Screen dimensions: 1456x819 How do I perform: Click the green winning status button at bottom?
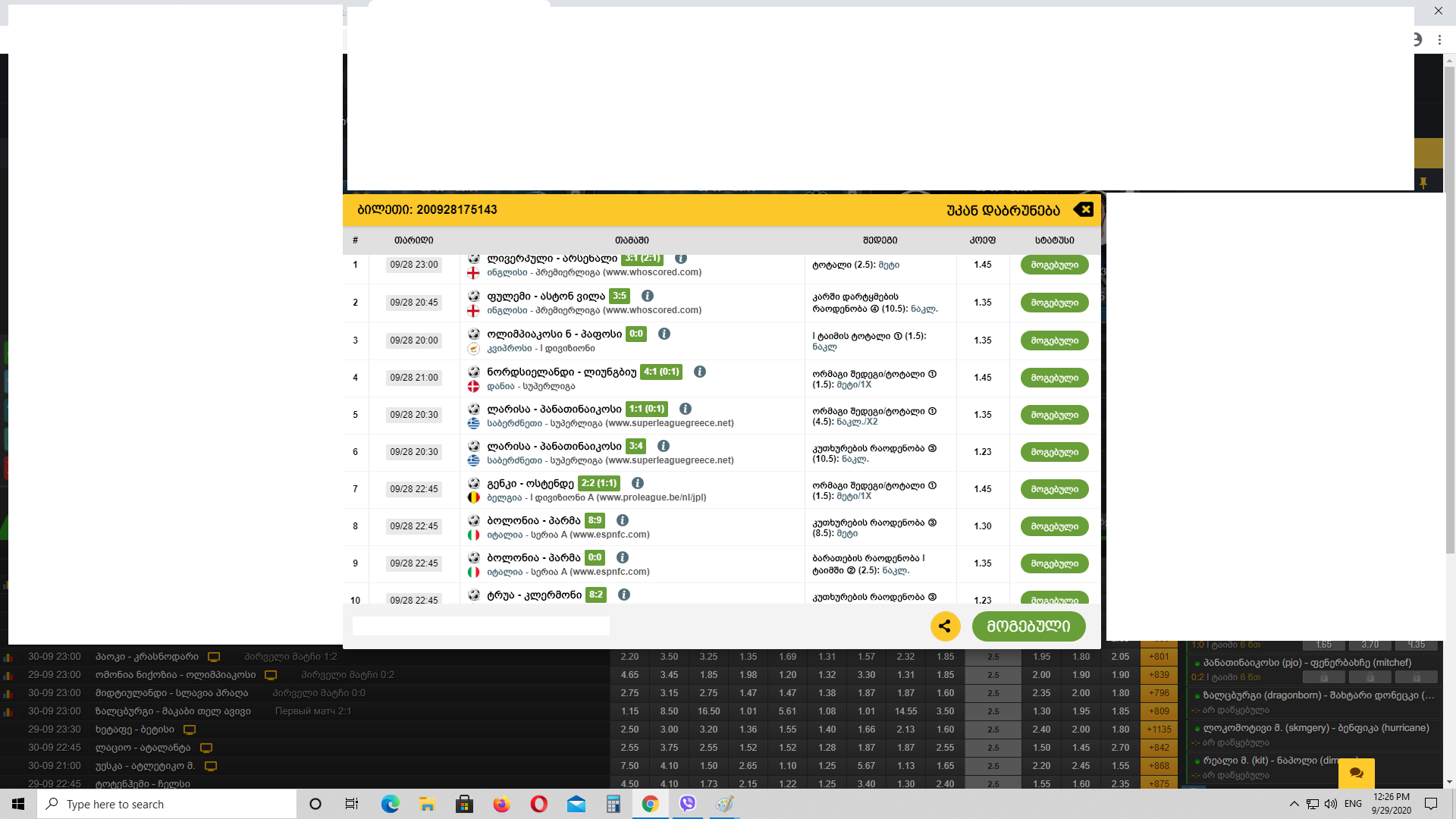click(1028, 626)
